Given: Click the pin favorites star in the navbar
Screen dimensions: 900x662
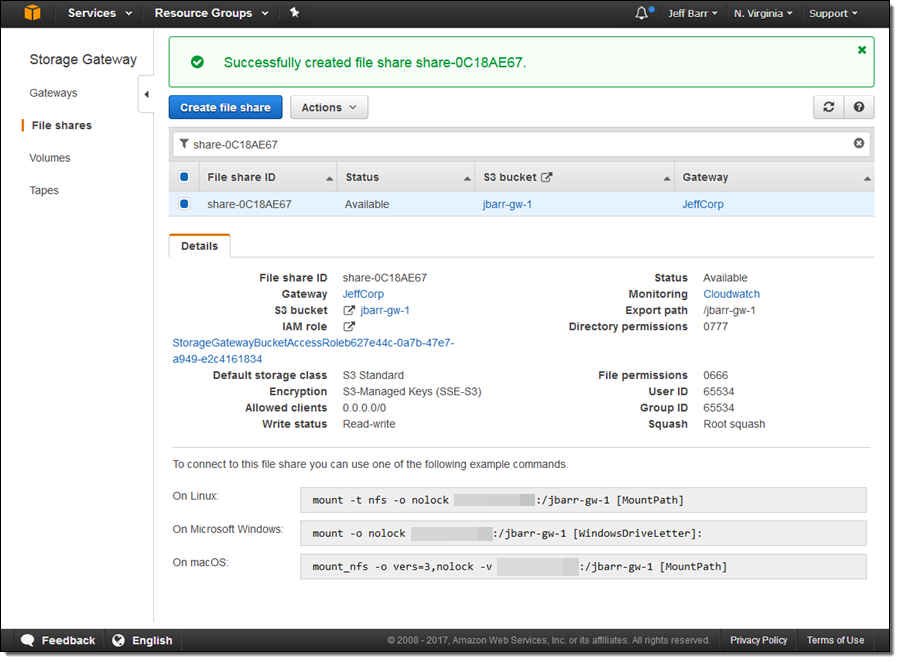Looking at the screenshot, I should [295, 13].
